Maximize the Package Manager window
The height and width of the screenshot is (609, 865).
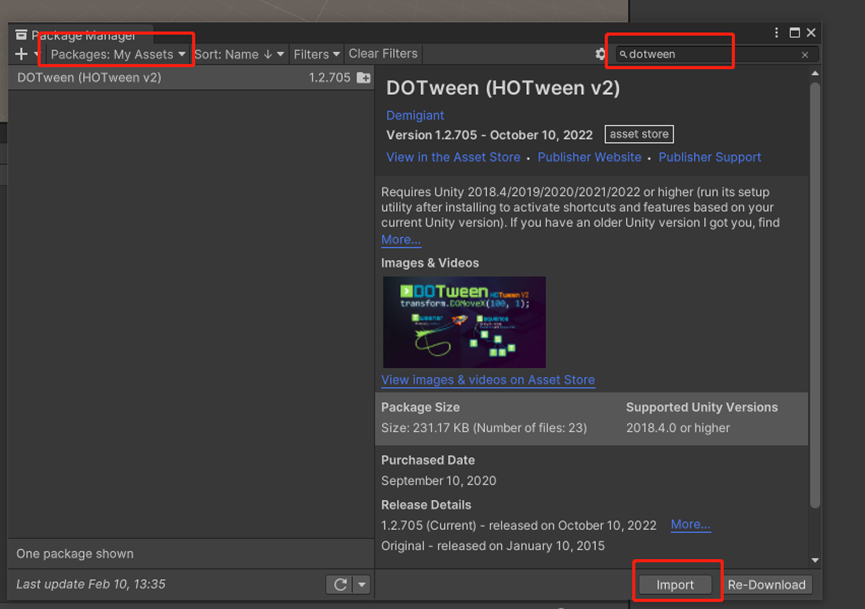[794, 33]
